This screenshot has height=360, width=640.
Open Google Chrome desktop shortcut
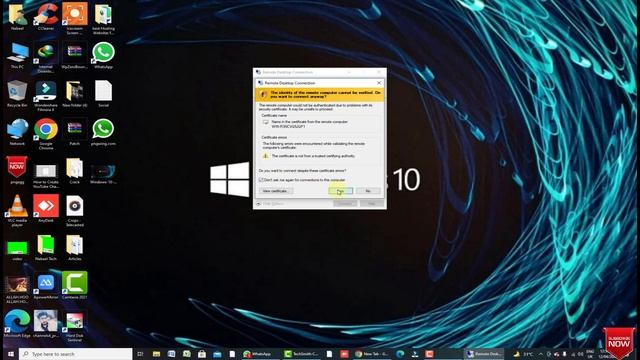pos(46,134)
